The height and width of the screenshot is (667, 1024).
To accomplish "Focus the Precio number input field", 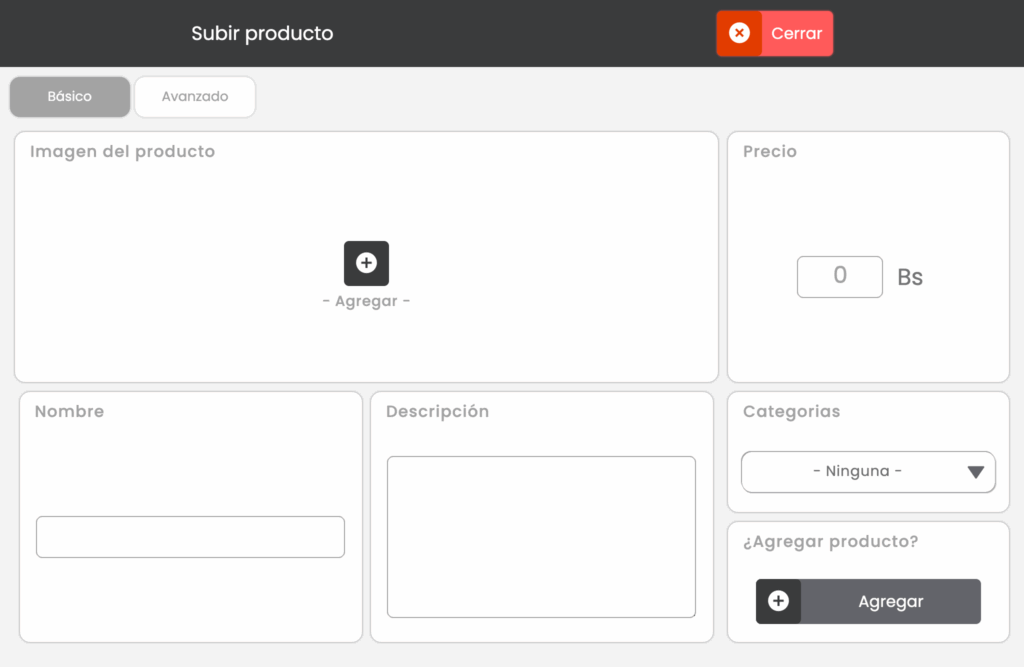I will (839, 277).
